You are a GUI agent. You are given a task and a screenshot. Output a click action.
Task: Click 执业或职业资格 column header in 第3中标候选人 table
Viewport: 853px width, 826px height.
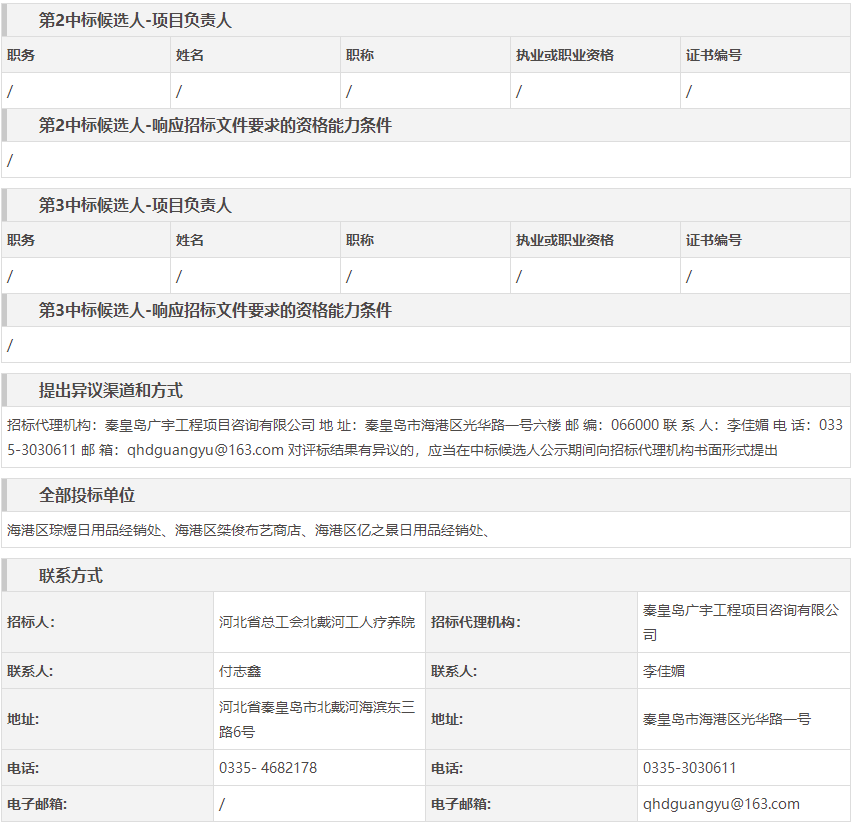tap(564, 240)
